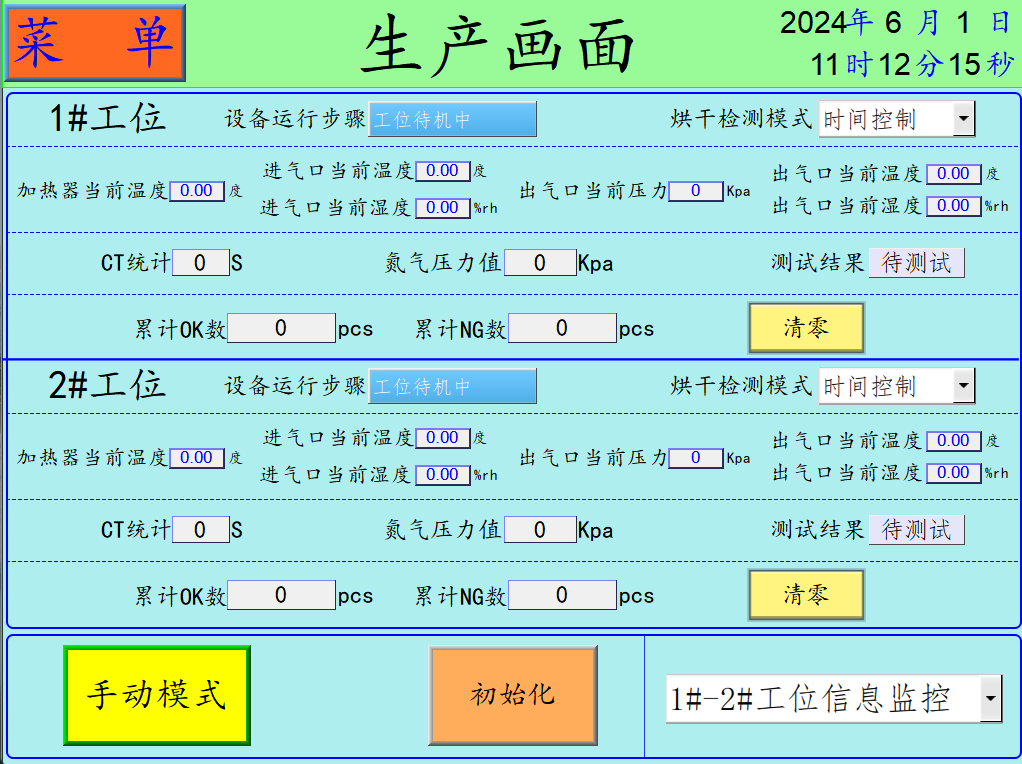Select 1#工位 进气口当前湿度 field

point(442,208)
